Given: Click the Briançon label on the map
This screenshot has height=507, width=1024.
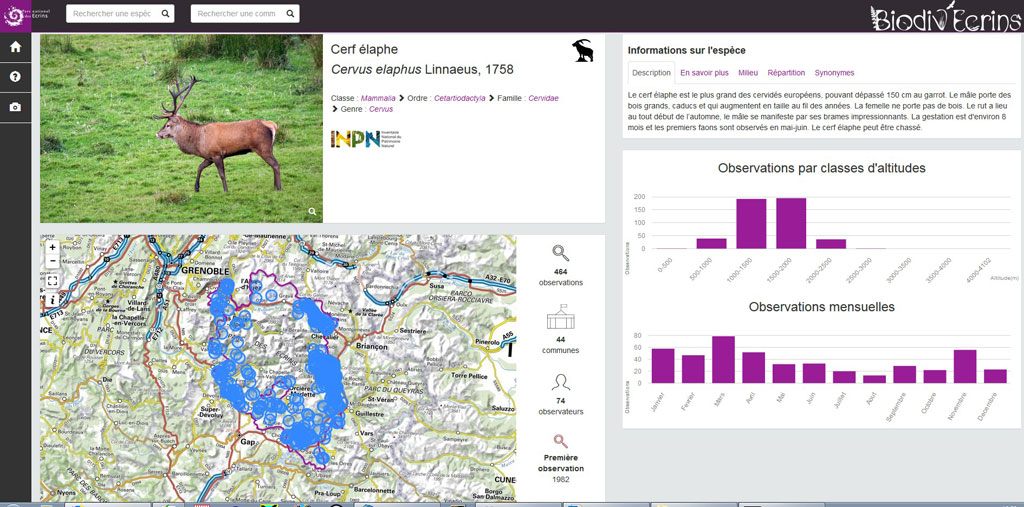Looking at the screenshot, I should tap(374, 347).
